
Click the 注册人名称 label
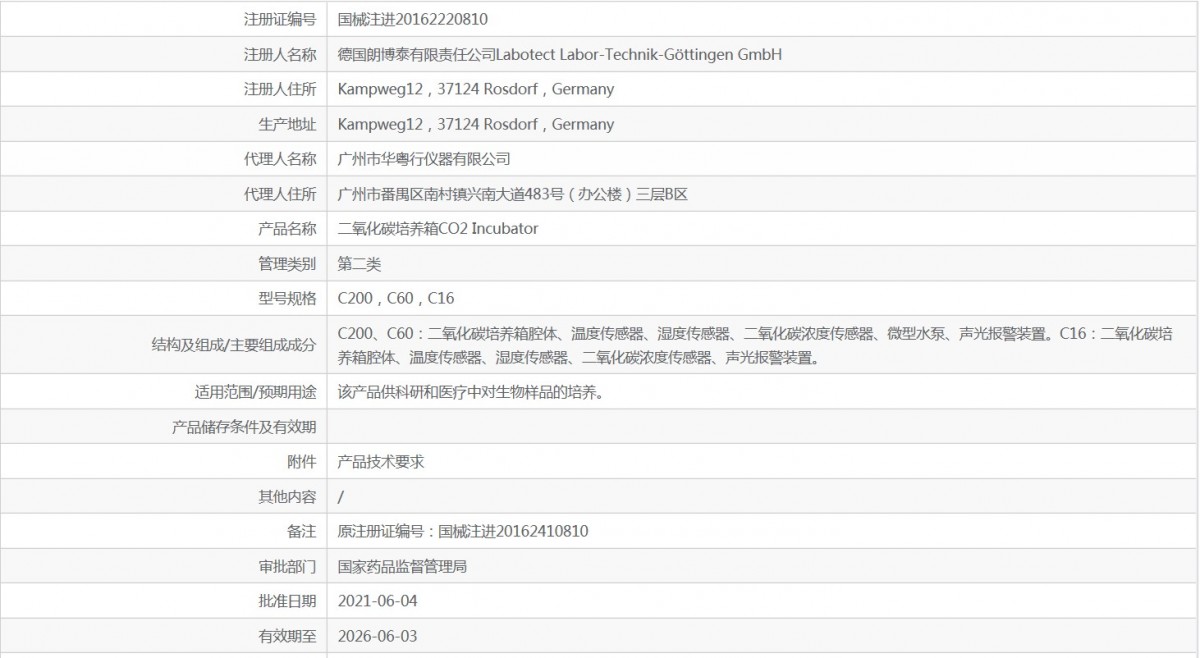(280, 54)
